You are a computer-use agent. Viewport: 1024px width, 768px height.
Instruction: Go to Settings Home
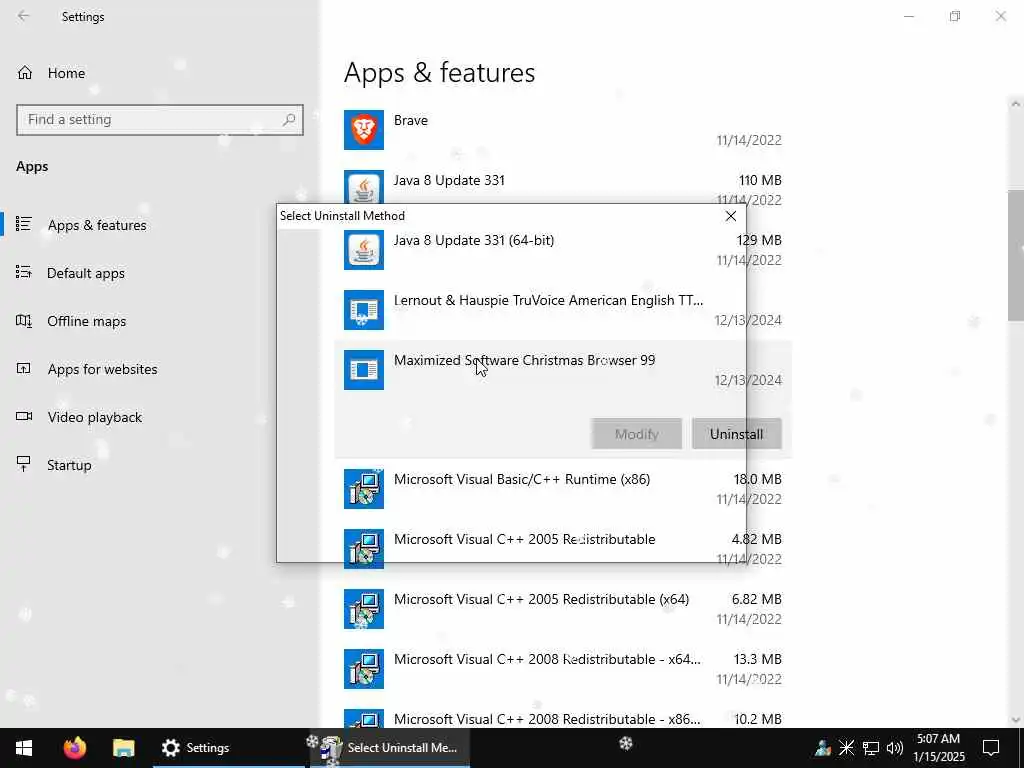click(x=66, y=73)
